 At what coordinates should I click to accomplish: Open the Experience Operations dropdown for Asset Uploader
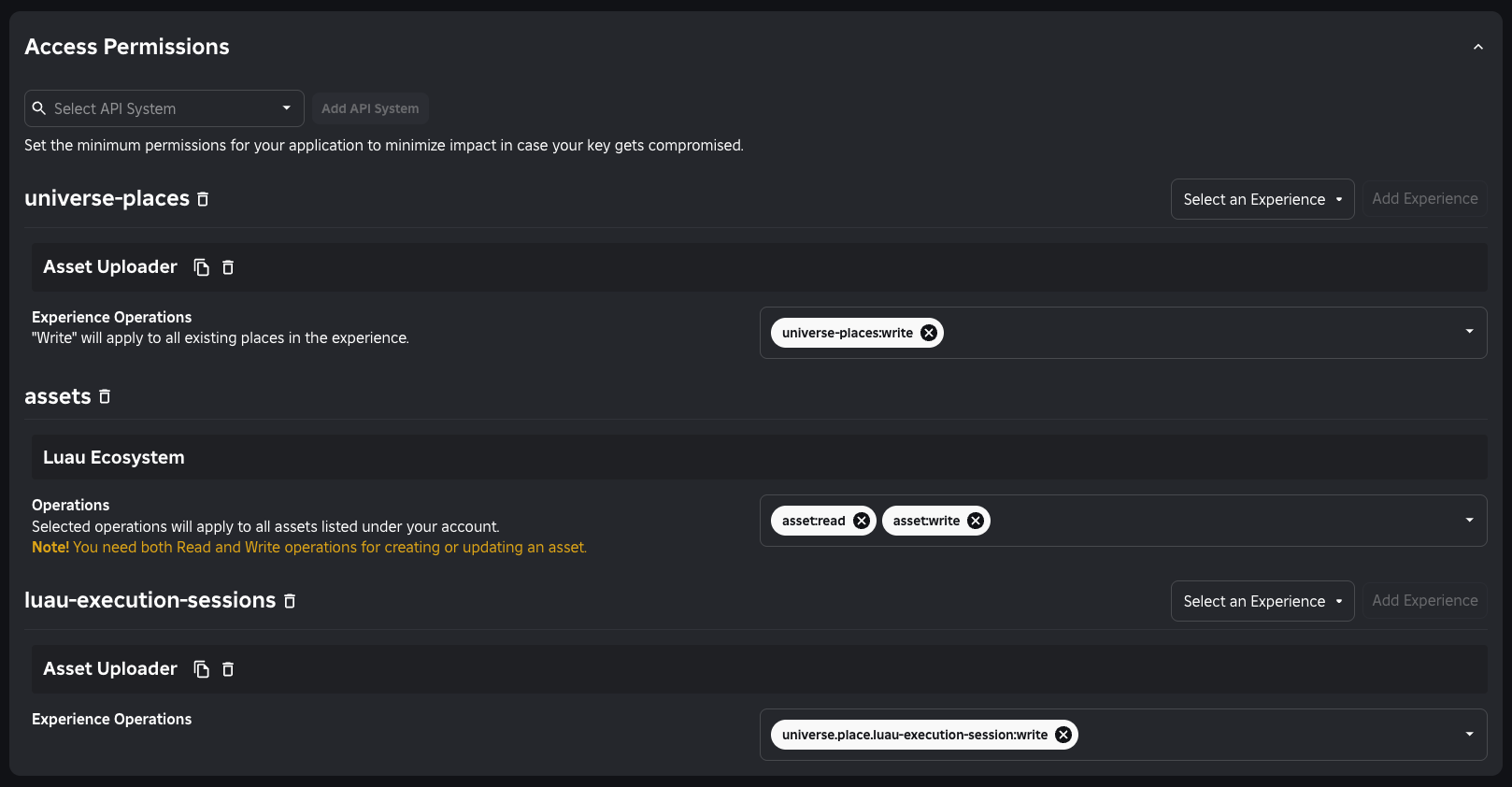coord(1469,332)
